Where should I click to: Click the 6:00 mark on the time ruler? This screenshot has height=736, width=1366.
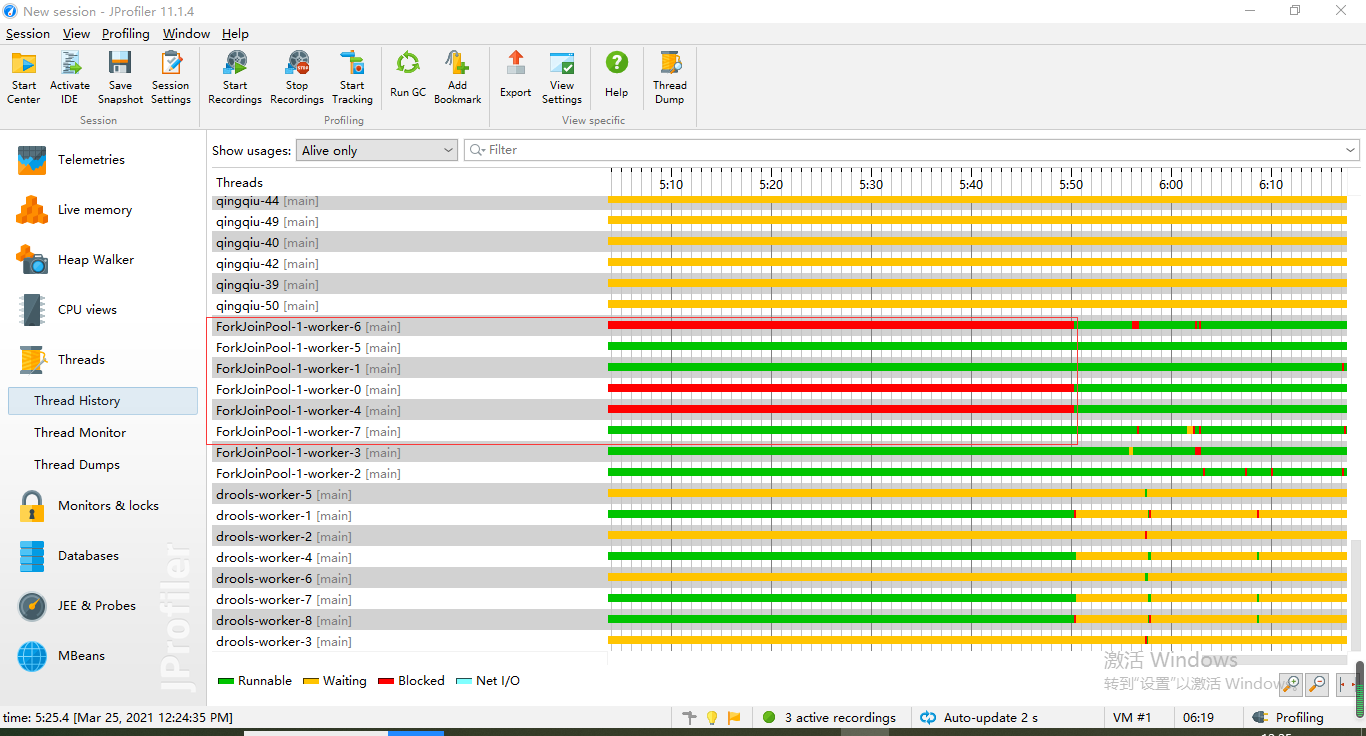[x=1171, y=185]
